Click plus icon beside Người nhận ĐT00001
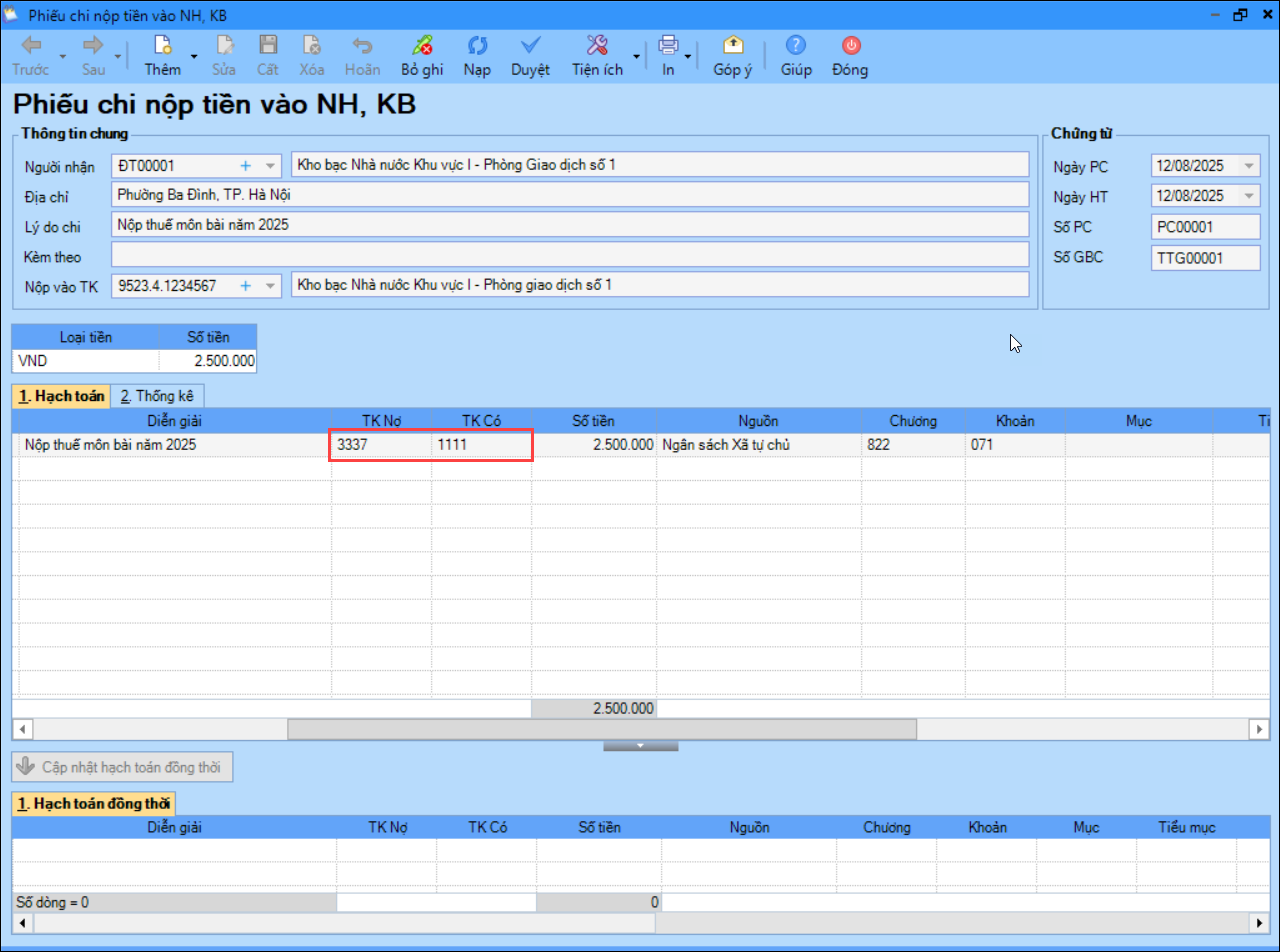1280x952 pixels. 246,165
